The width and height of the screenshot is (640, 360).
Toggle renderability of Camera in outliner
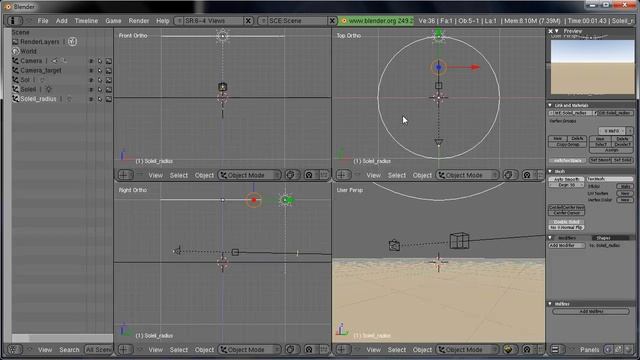click(109, 61)
